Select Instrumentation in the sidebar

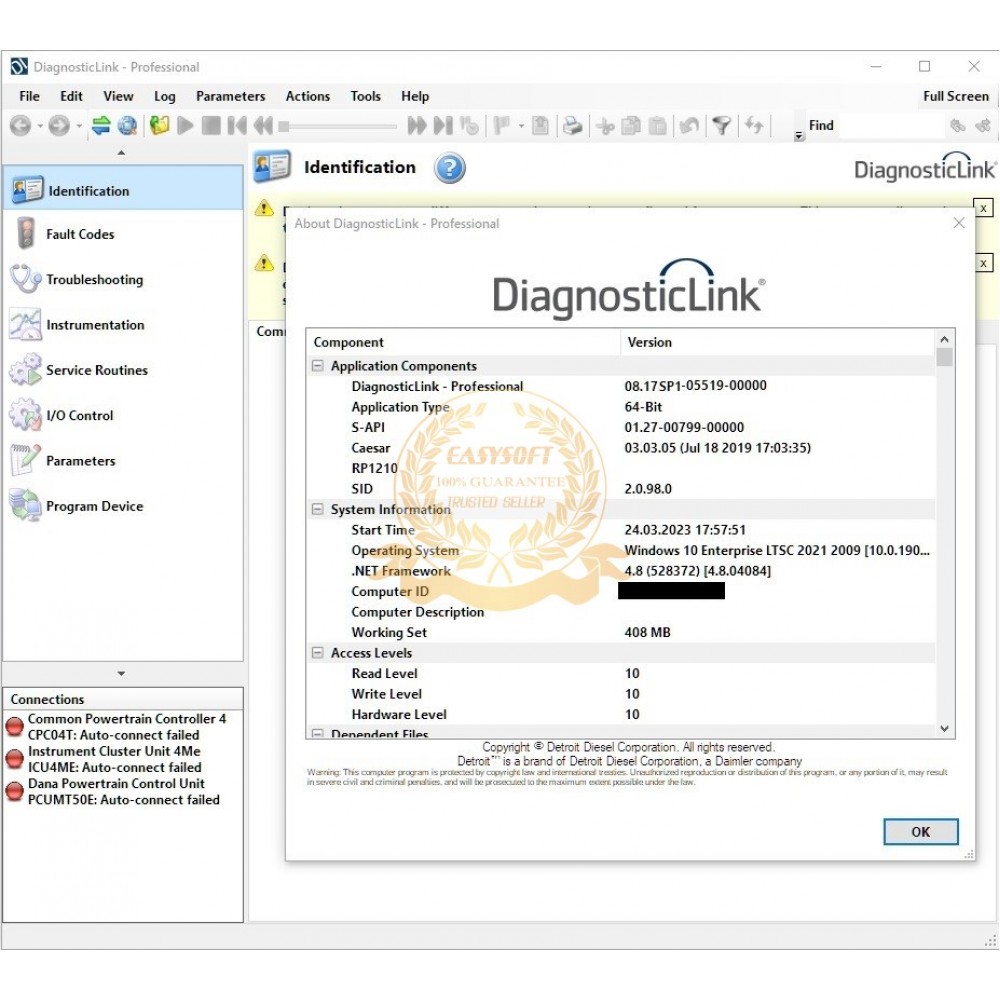123,325
